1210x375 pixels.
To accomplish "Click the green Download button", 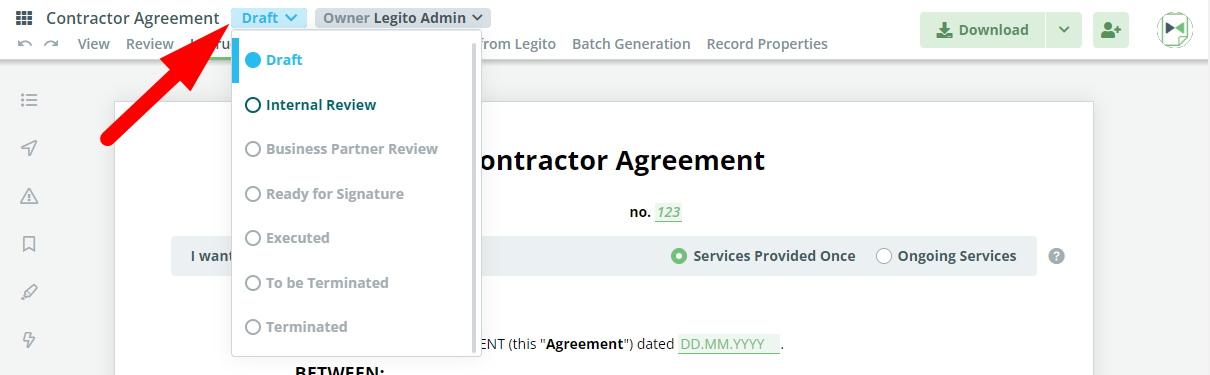I will (983, 30).
